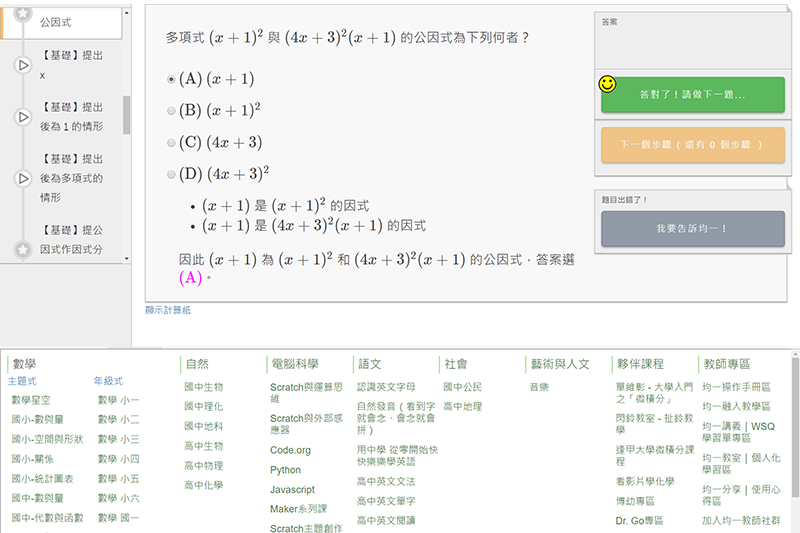This screenshot has width=800, height=533.
Task: Open the 數學 小四 grade link
Action: [118, 459]
